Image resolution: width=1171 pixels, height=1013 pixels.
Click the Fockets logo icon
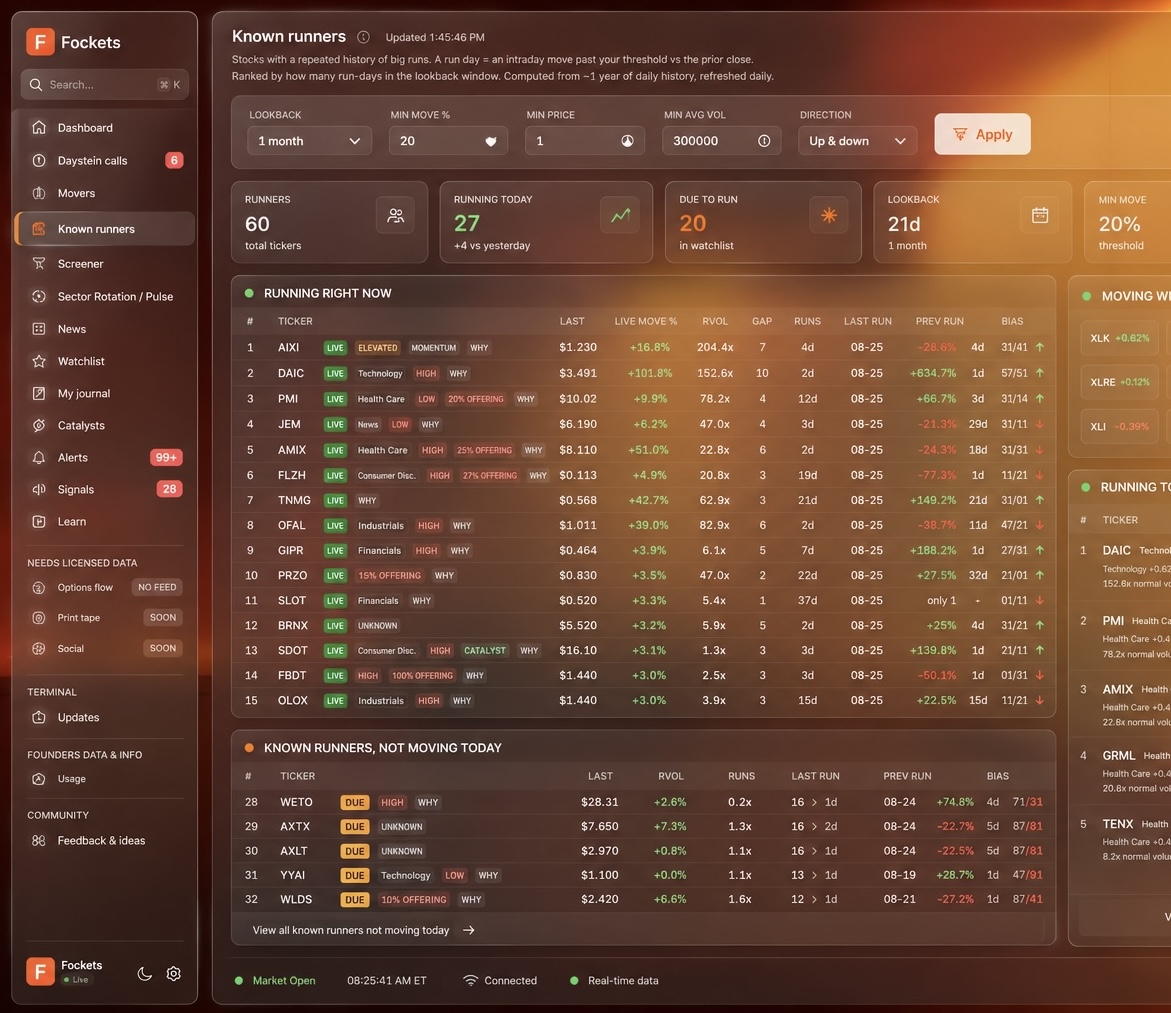[x=40, y=42]
